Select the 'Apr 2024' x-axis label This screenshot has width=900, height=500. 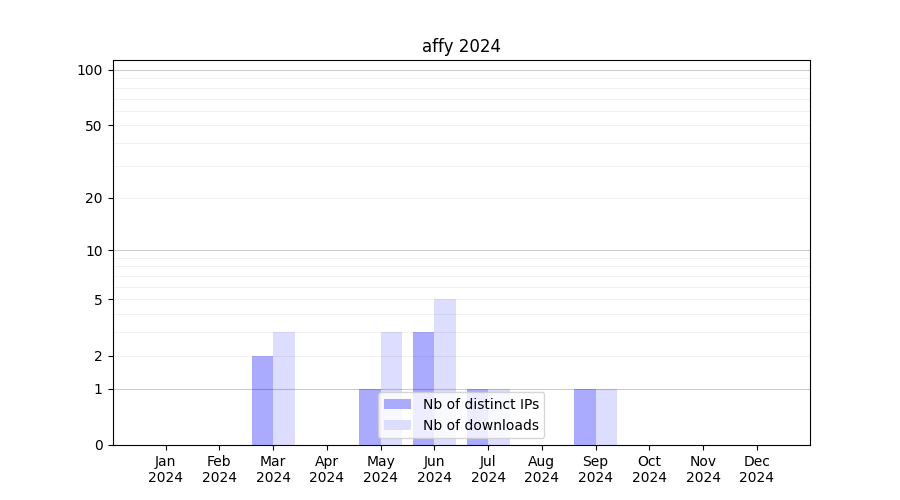click(327, 469)
